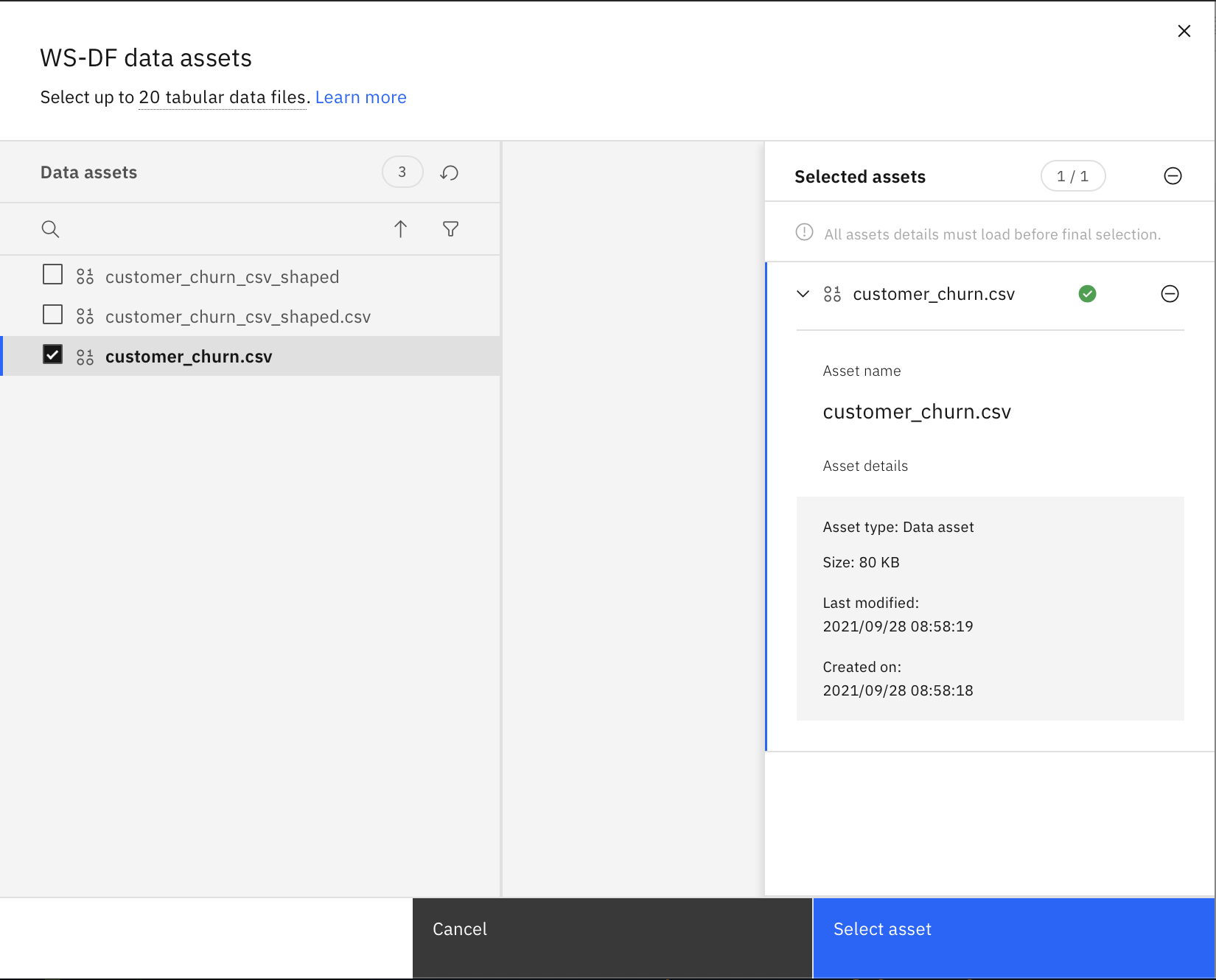Remove all assets with the minus icon
Image resolution: width=1216 pixels, height=980 pixels.
click(1173, 175)
